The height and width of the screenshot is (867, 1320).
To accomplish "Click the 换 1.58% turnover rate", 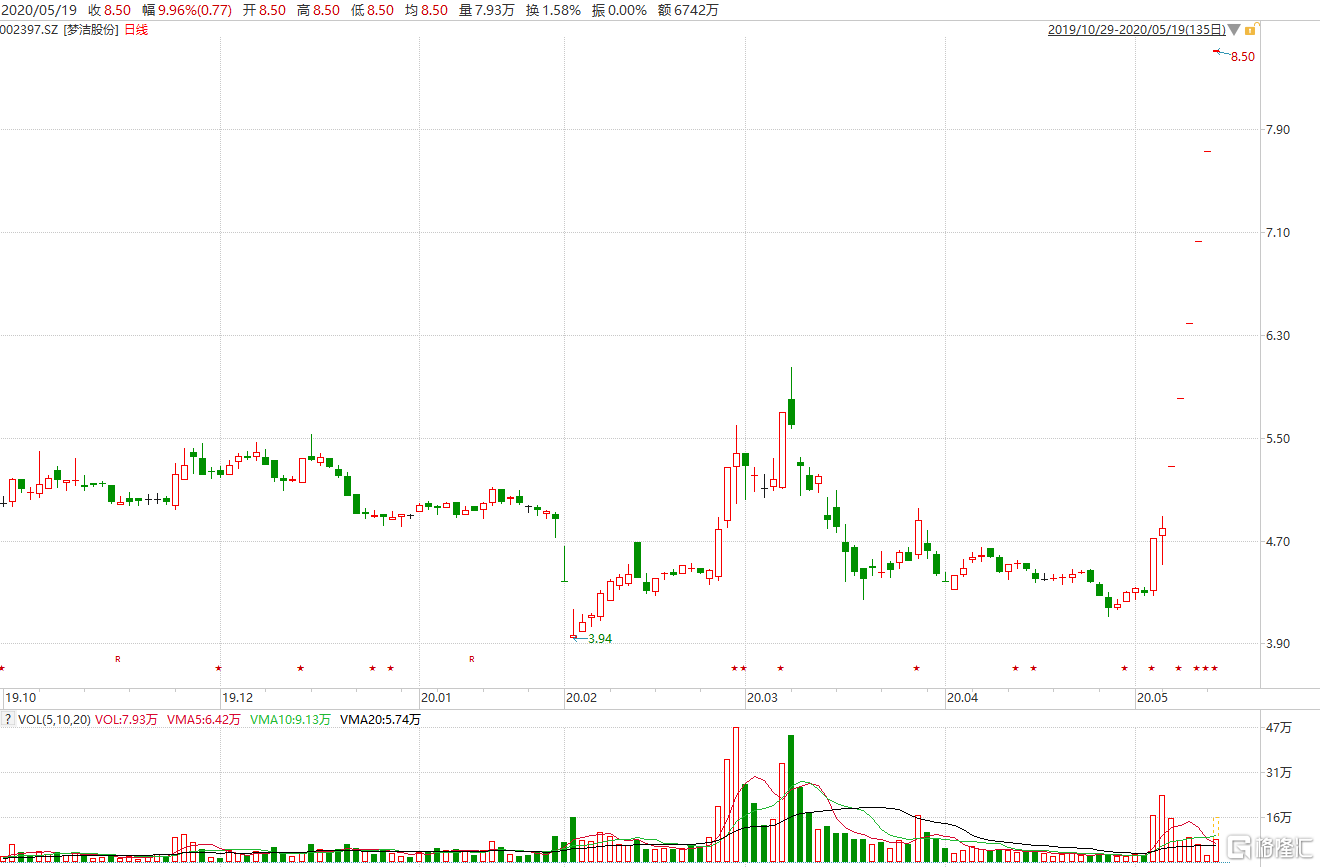I will click(x=552, y=10).
